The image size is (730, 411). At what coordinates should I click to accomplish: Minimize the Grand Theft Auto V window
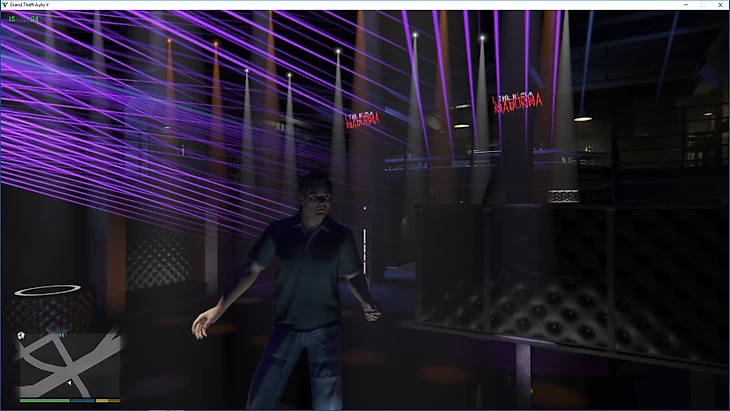(x=686, y=5)
